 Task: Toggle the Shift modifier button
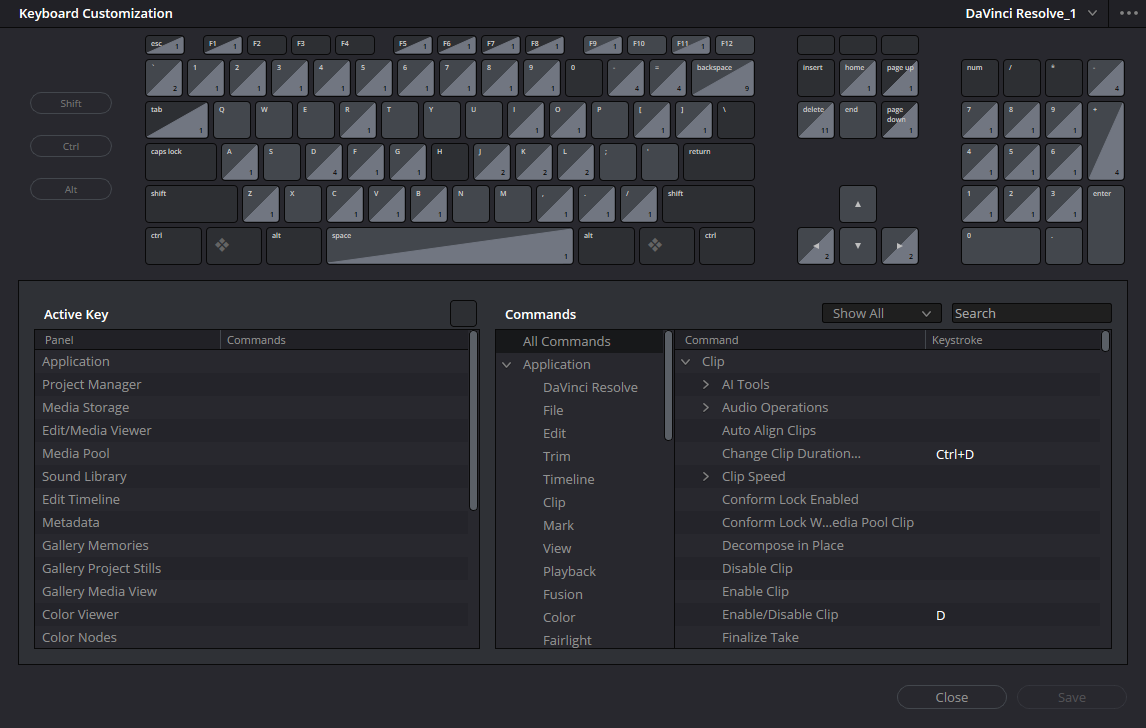[x=71, y=104]
